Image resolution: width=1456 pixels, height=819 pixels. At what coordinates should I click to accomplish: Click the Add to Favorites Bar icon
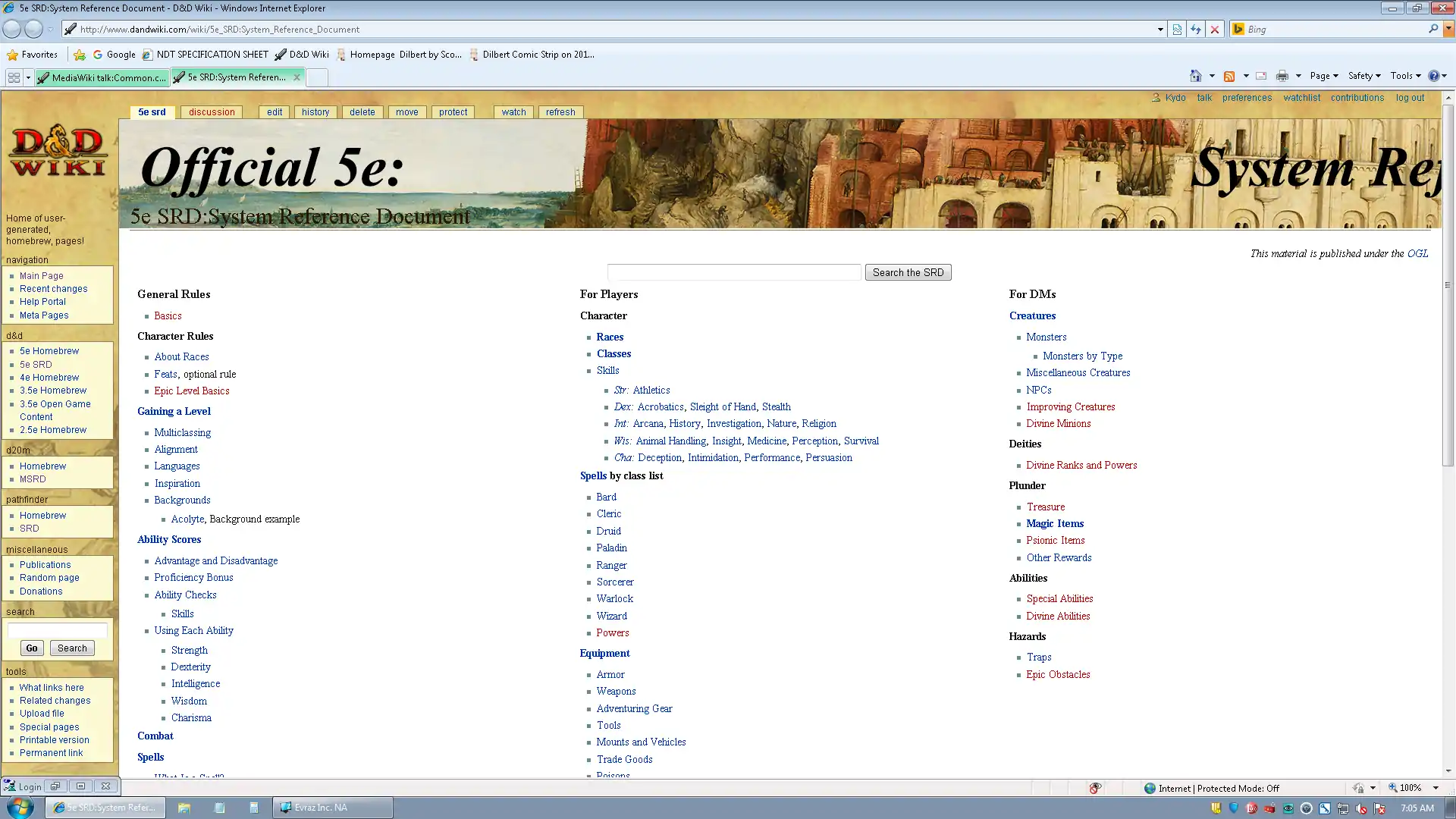click(80, 55)
